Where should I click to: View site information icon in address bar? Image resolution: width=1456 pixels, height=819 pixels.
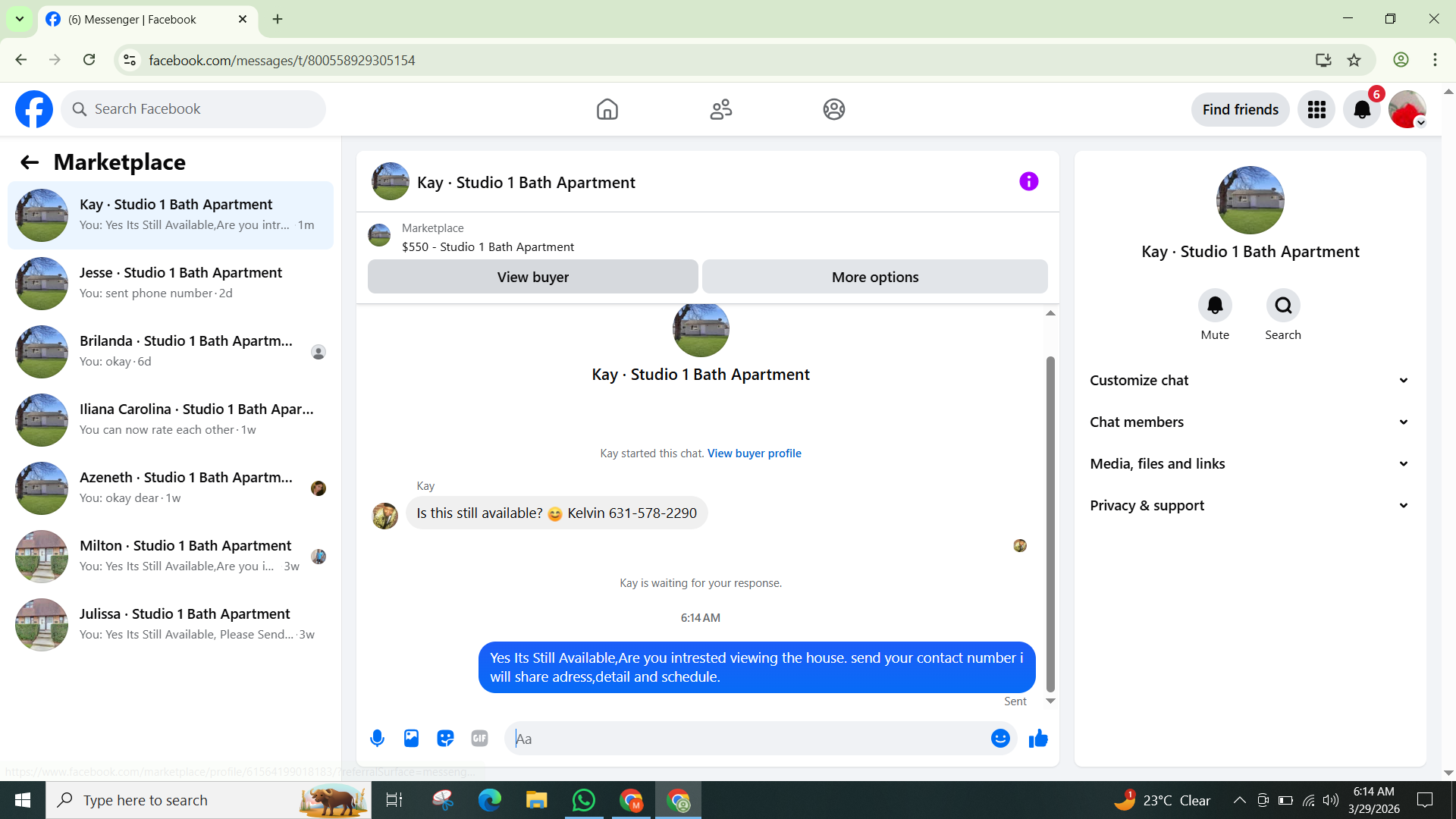(x=130, y=60)
